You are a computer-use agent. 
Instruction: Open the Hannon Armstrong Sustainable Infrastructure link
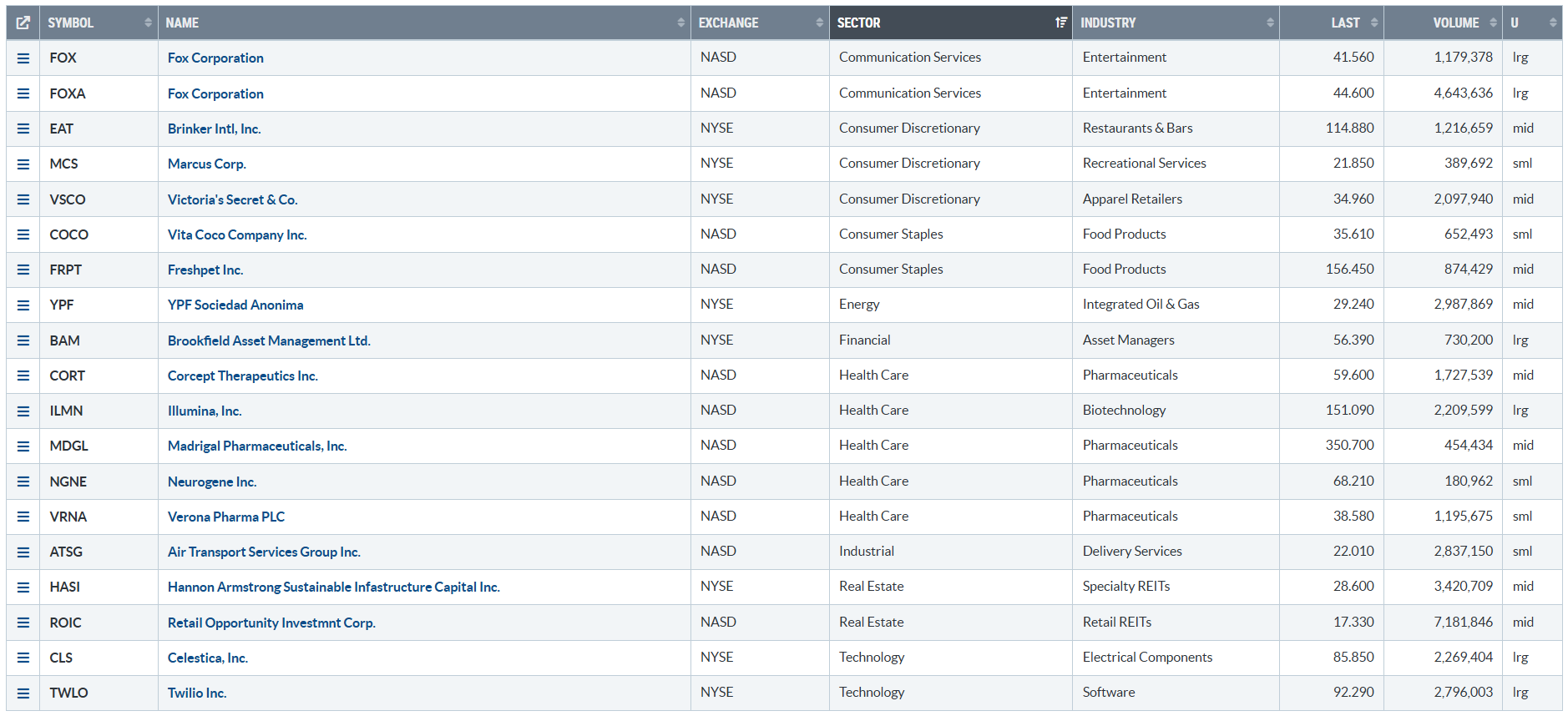click(333, 587)
